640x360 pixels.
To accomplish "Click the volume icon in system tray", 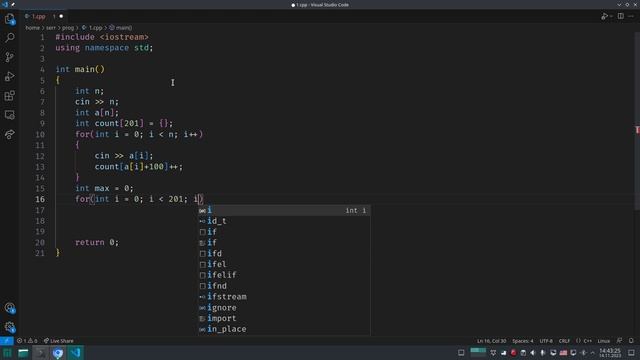I will (x=533, y=353).
